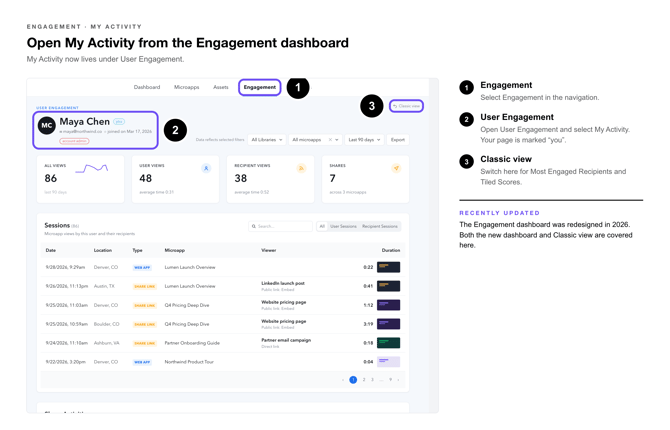Click the All Views value 86
Viewport: 670px width, 430px height.
[x=50, y=178]
